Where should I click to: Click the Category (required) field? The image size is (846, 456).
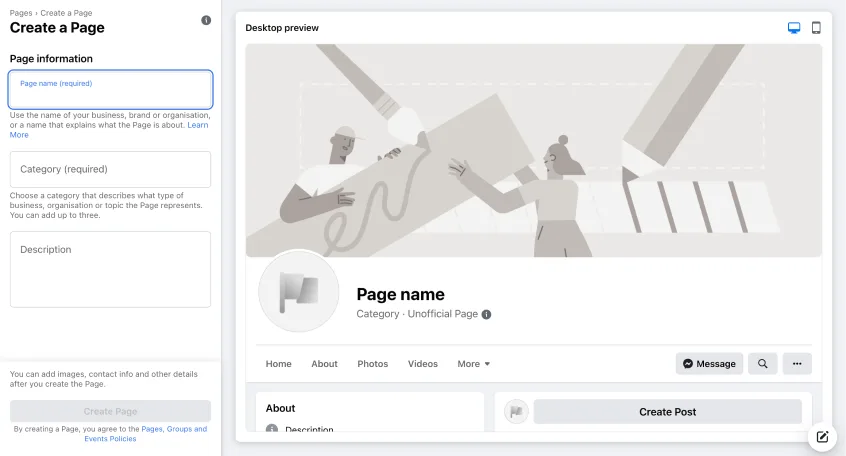click(x=111, y=169)
